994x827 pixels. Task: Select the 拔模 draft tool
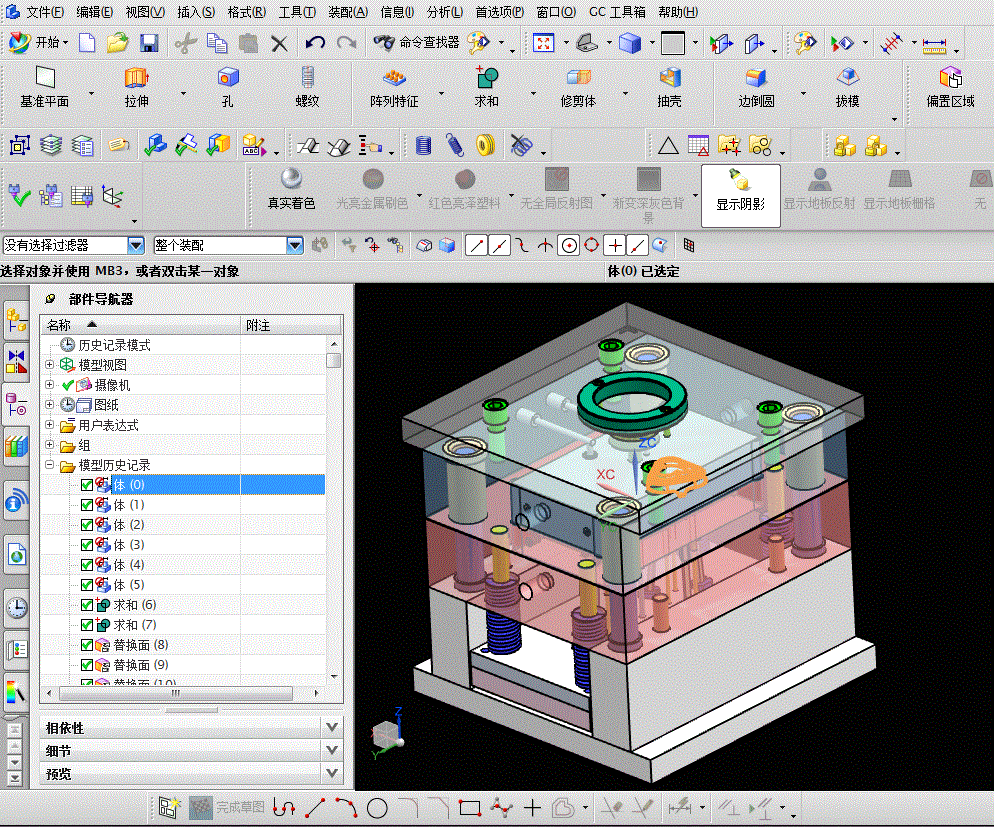coord(848,87)
